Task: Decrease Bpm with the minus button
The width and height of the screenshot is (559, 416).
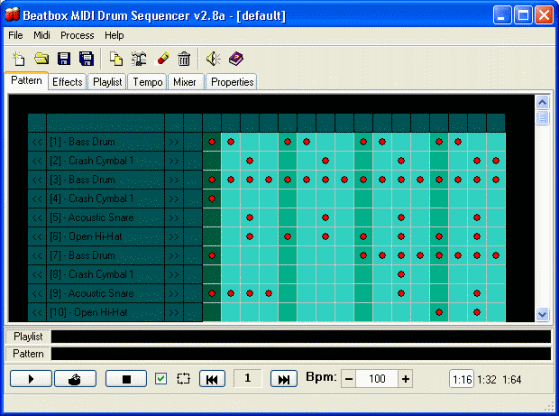Action: point(349,379)
